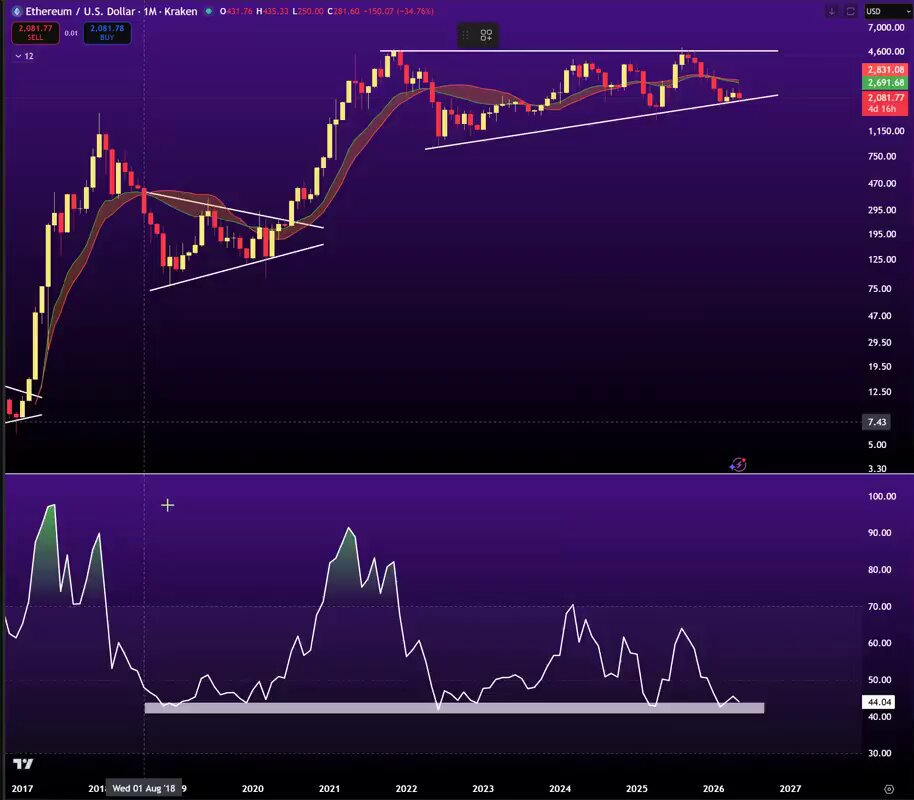914x800 pixels.
Task: Click the red 2,081.77 current price label on scale
Action: [885, 98]
